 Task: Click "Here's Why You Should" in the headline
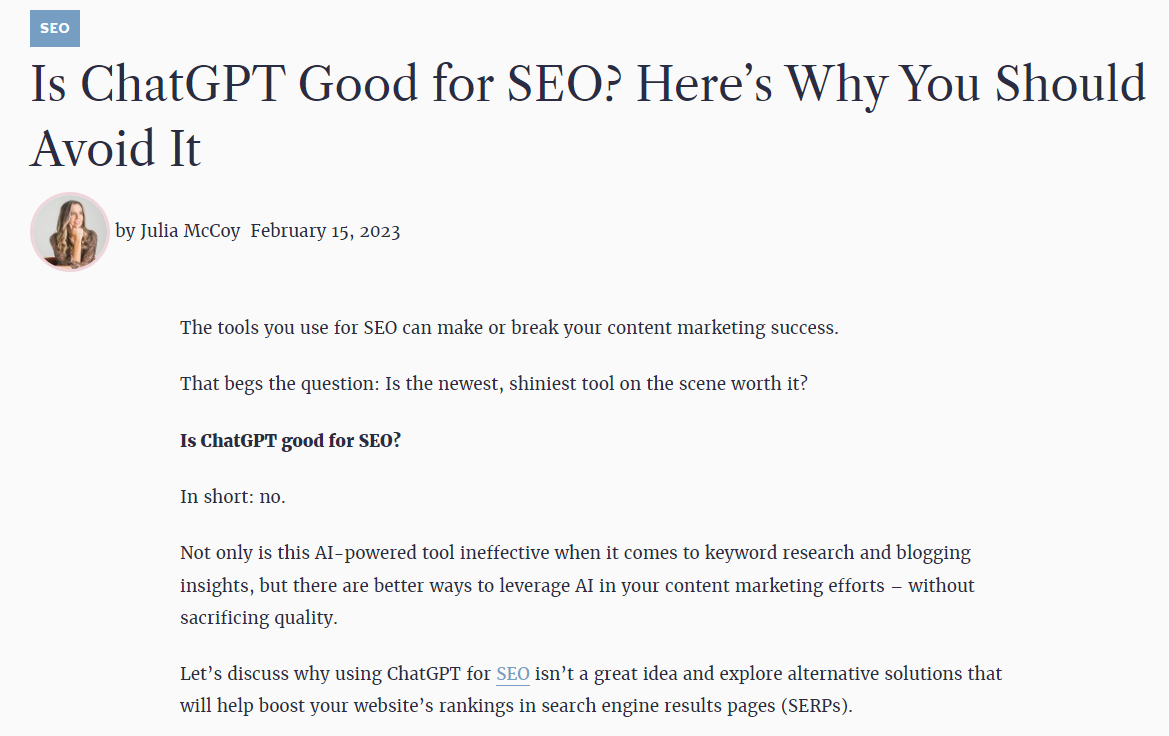(x=891, y=84)
